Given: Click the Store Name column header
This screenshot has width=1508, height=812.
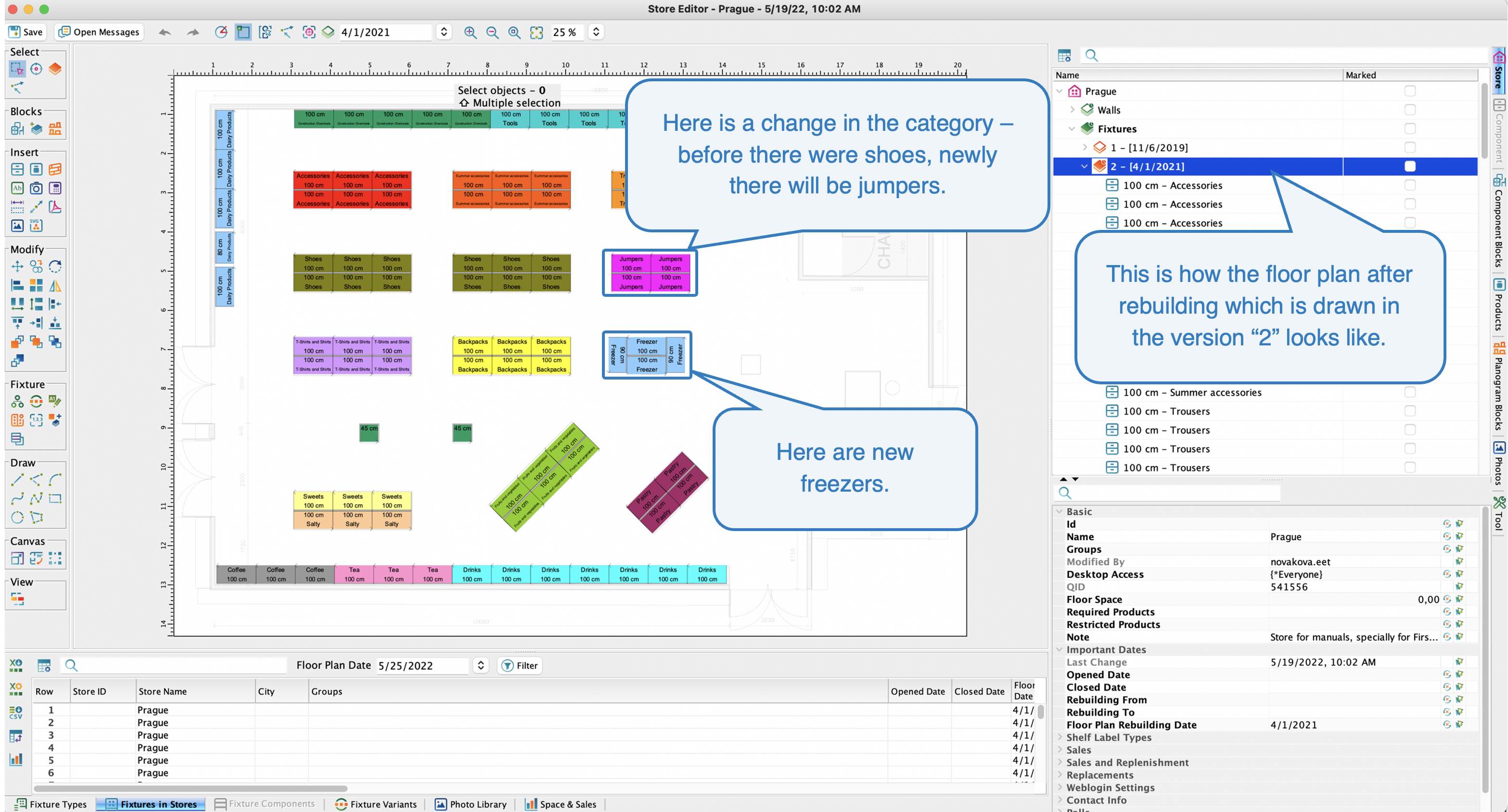Looking at the screenshot, I should 195,691.
